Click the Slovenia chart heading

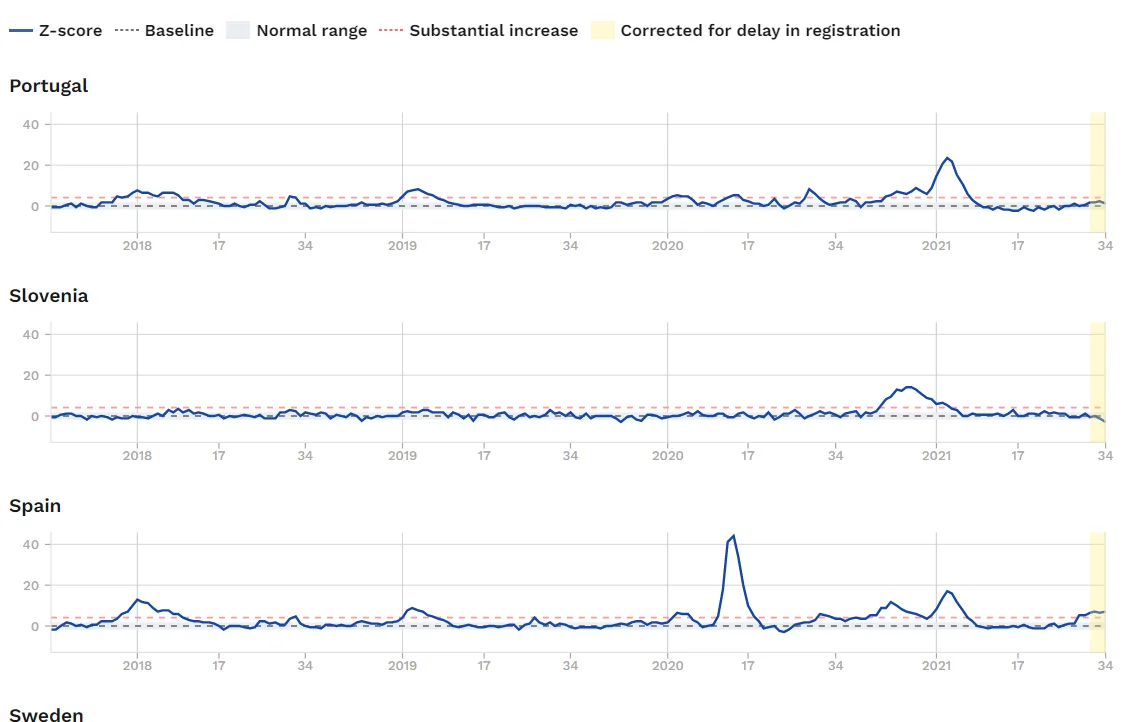(x=49, y=296)
